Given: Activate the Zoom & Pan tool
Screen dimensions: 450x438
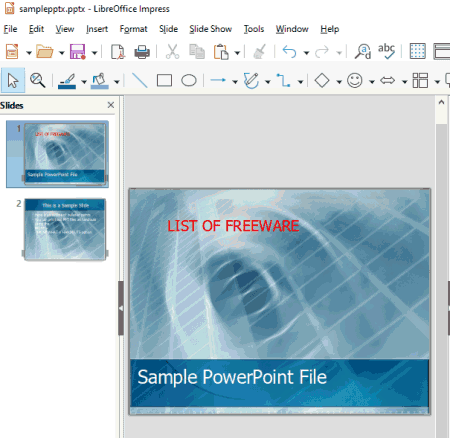Looking at the screenshot, I should click(37, 81).
